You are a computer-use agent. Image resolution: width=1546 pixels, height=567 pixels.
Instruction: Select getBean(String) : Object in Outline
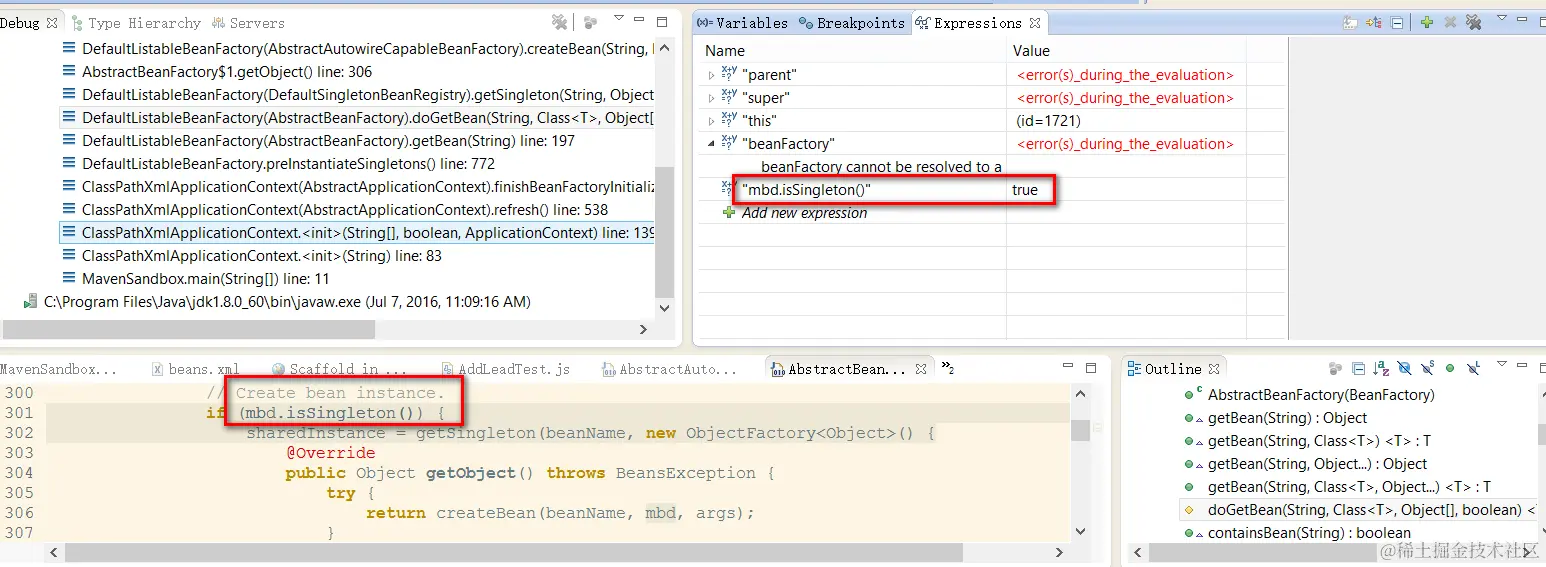[1287, 418]
